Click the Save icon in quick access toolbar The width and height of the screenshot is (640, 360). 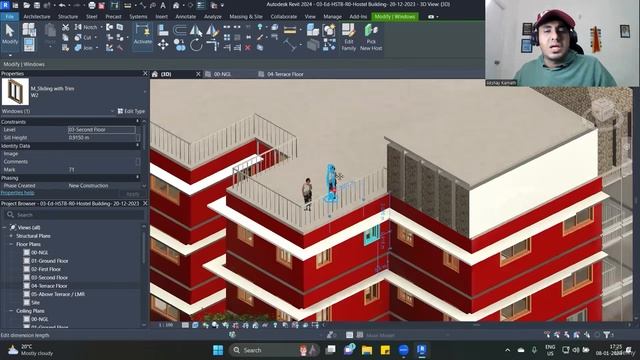37,5
